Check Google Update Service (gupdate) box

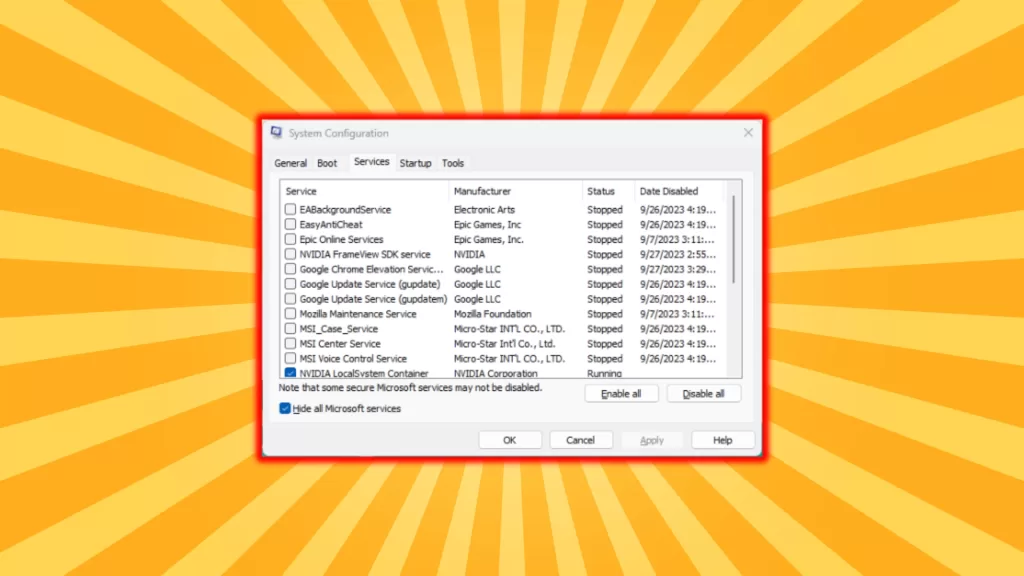(x=291, y=284)
